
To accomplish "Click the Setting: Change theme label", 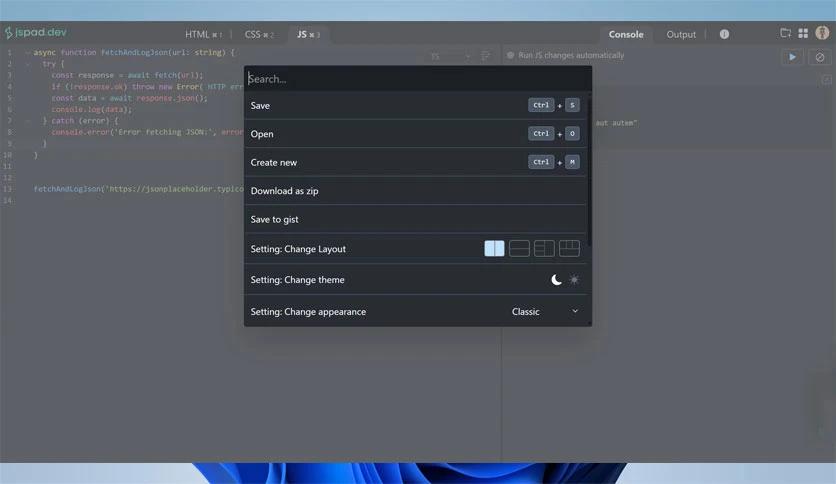I will tap(298, 280).
